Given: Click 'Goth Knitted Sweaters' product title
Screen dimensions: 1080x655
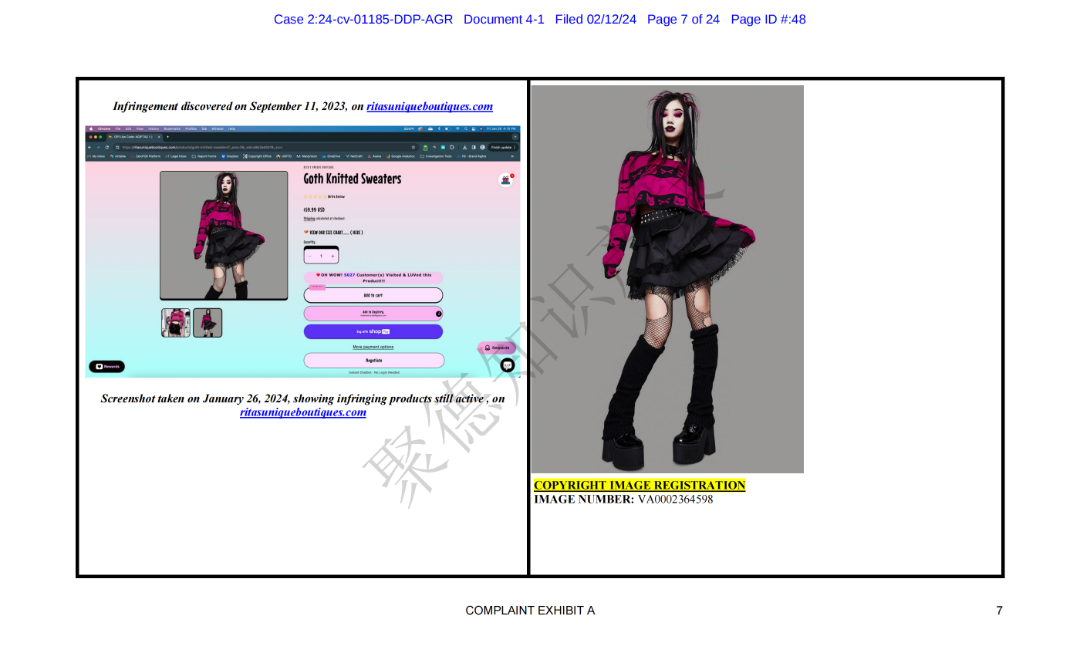Looking at the screenshot, I should [352, 179].
